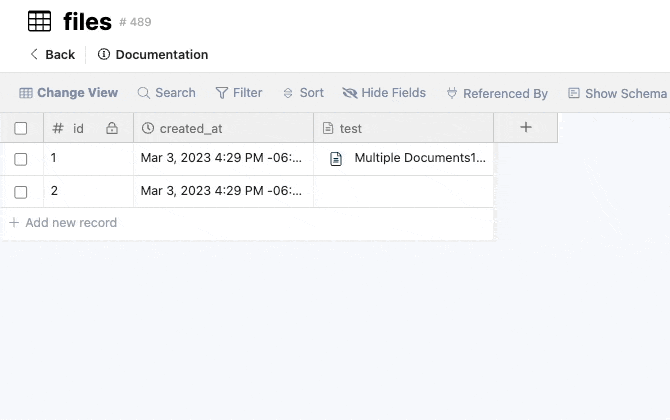Screen dimensions: 670x420
Task: Click Show Schema in toolbar
Action: pos(617,93)
